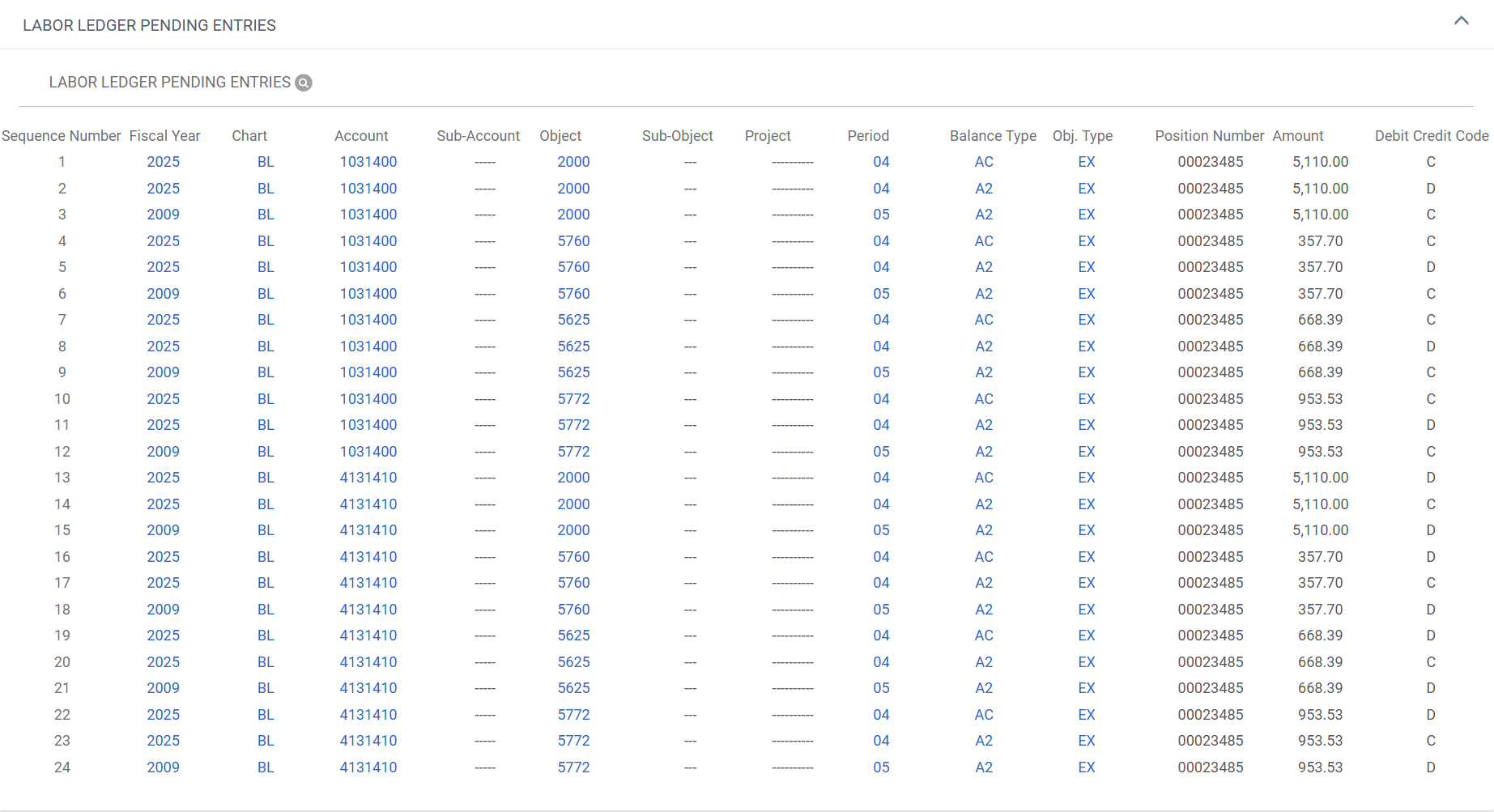Select sequence number 12 cell
This screenshot has height=812, width=1494.
tap(62, 452)
